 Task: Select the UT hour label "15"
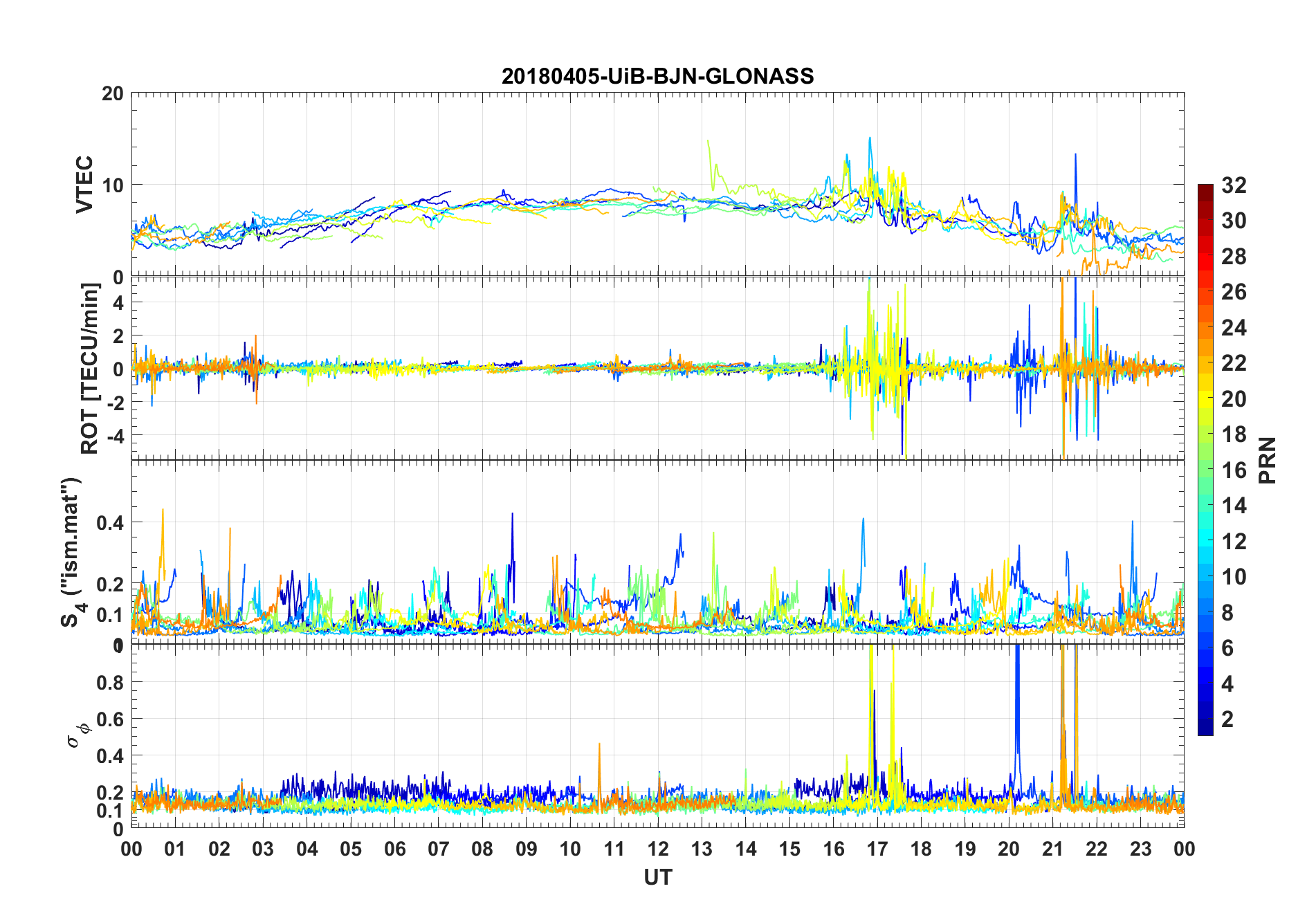[x=789, y=849]
